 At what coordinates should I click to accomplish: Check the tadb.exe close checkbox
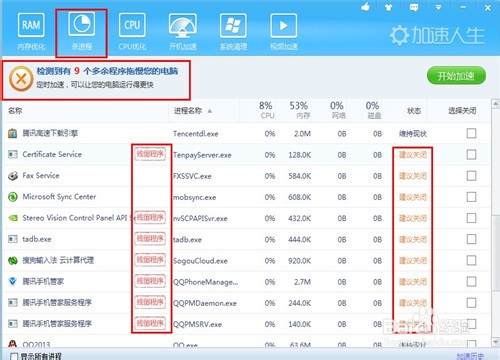click(471, 239)
